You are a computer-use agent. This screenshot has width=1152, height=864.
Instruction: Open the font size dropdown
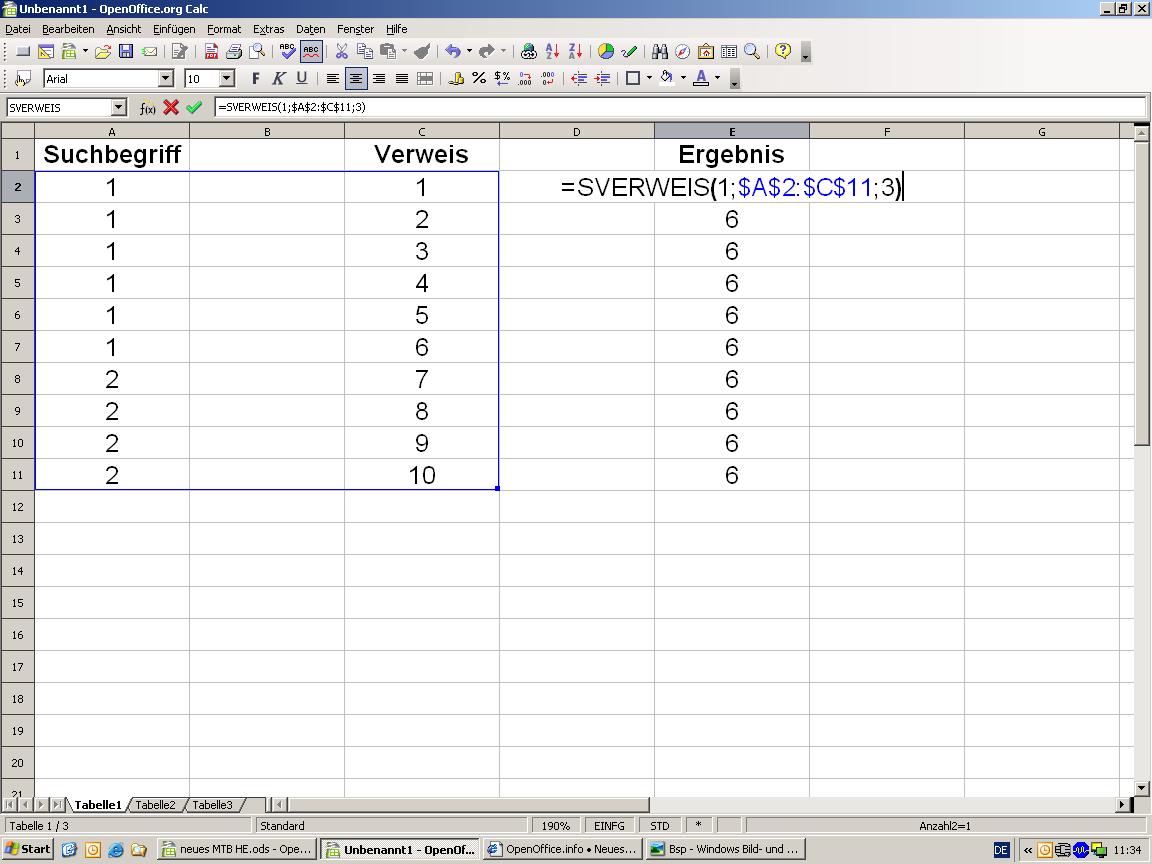[x=227, y=79]
